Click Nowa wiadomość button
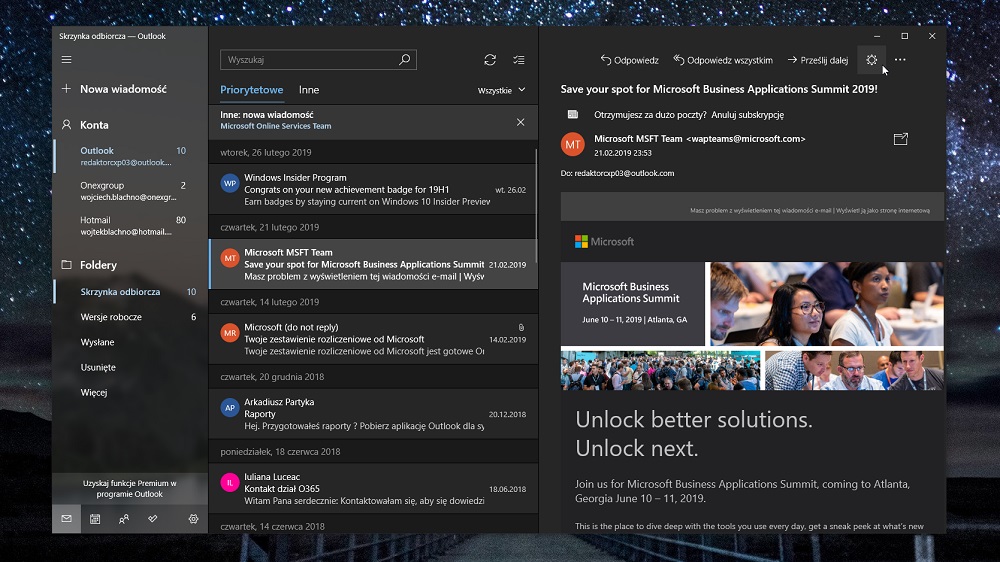 tap(115, 89)
